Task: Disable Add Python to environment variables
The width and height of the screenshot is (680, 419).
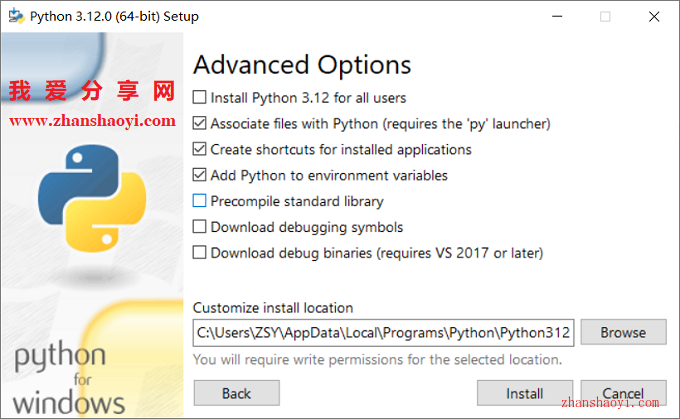Action: tap(199, 175)
